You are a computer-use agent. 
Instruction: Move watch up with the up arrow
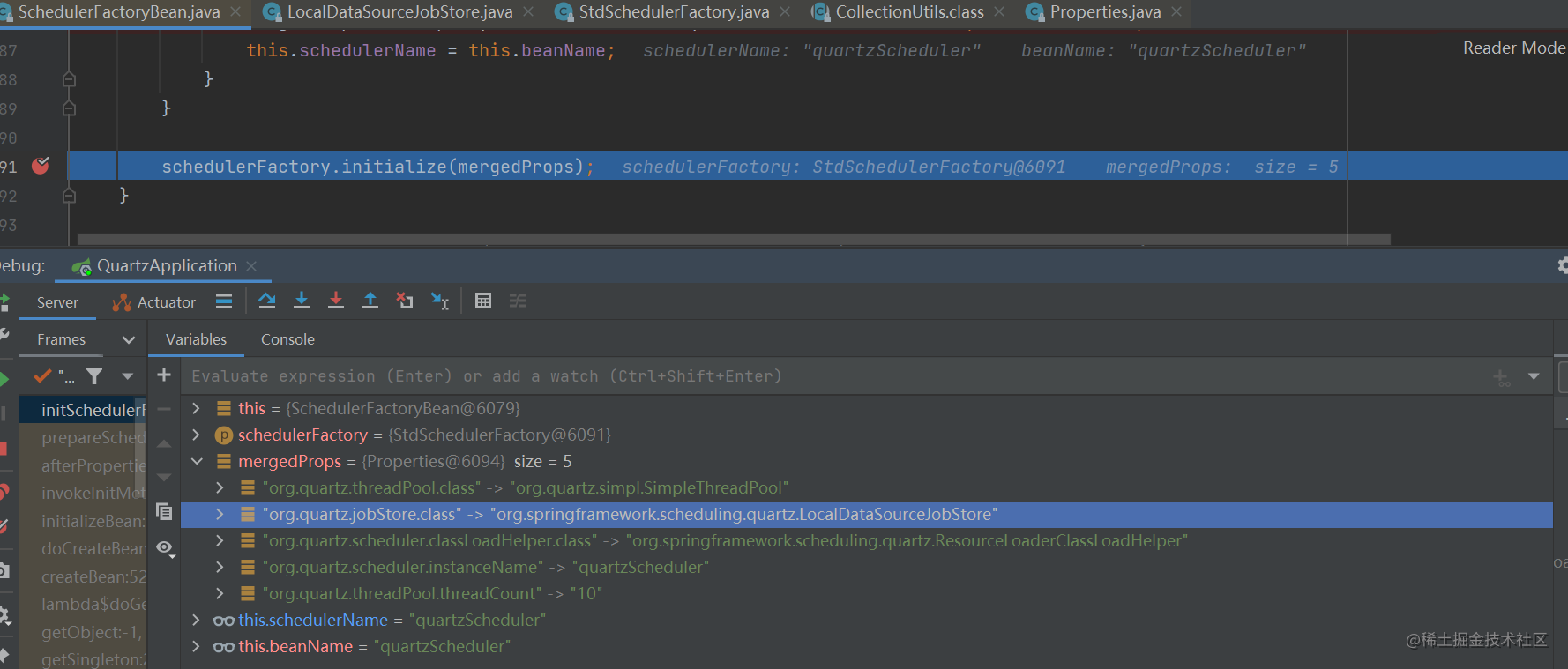tap(164, 443)
